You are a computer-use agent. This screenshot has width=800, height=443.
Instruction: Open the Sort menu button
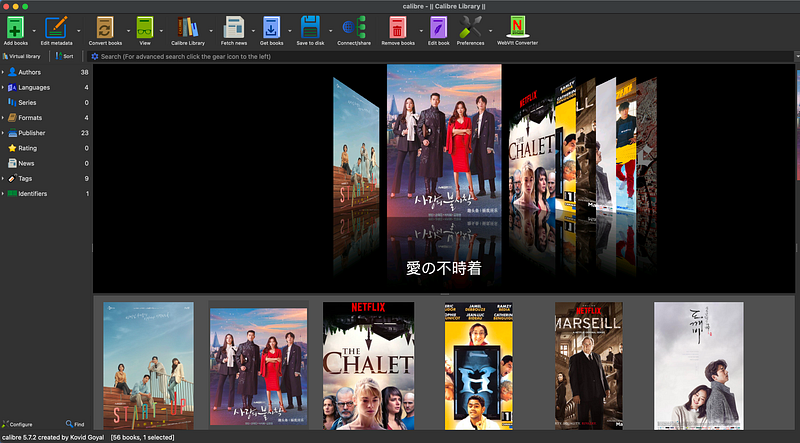(65, 56)
